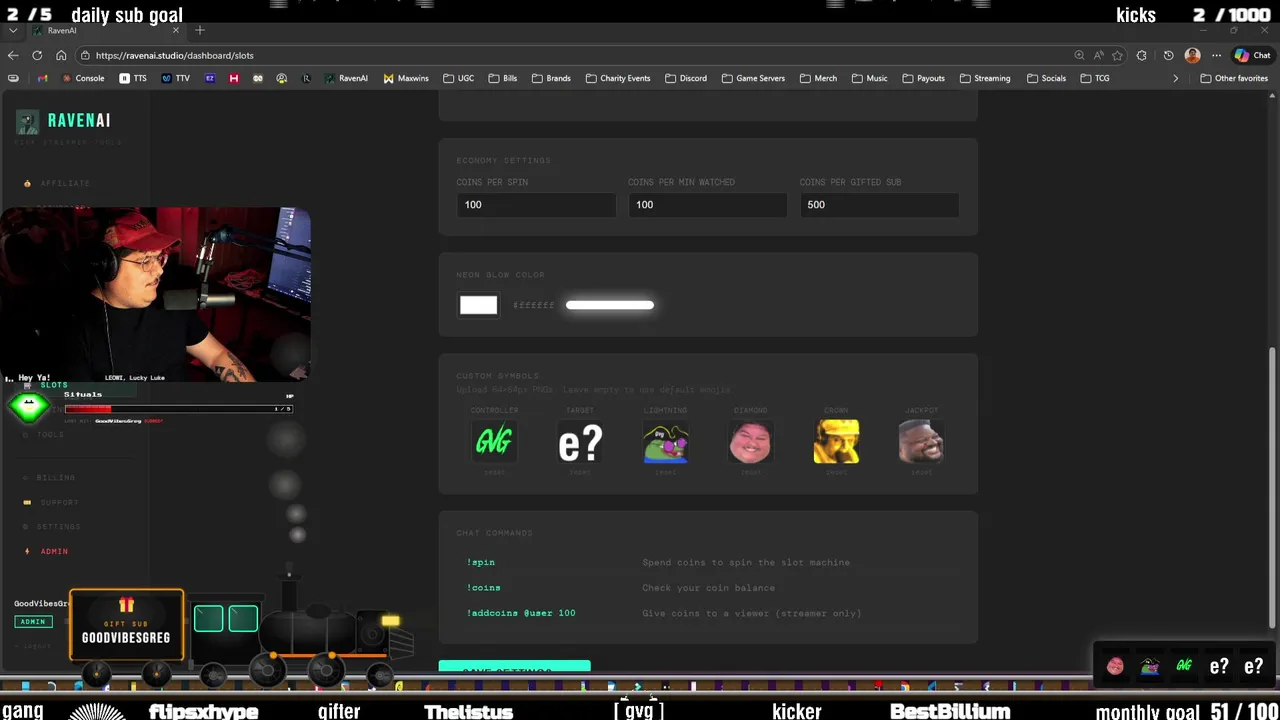Image resolution: width=1280 pixels, height=720 pixels.
Task: Expand the Socials bookmarks folder
Action: 1046,78
